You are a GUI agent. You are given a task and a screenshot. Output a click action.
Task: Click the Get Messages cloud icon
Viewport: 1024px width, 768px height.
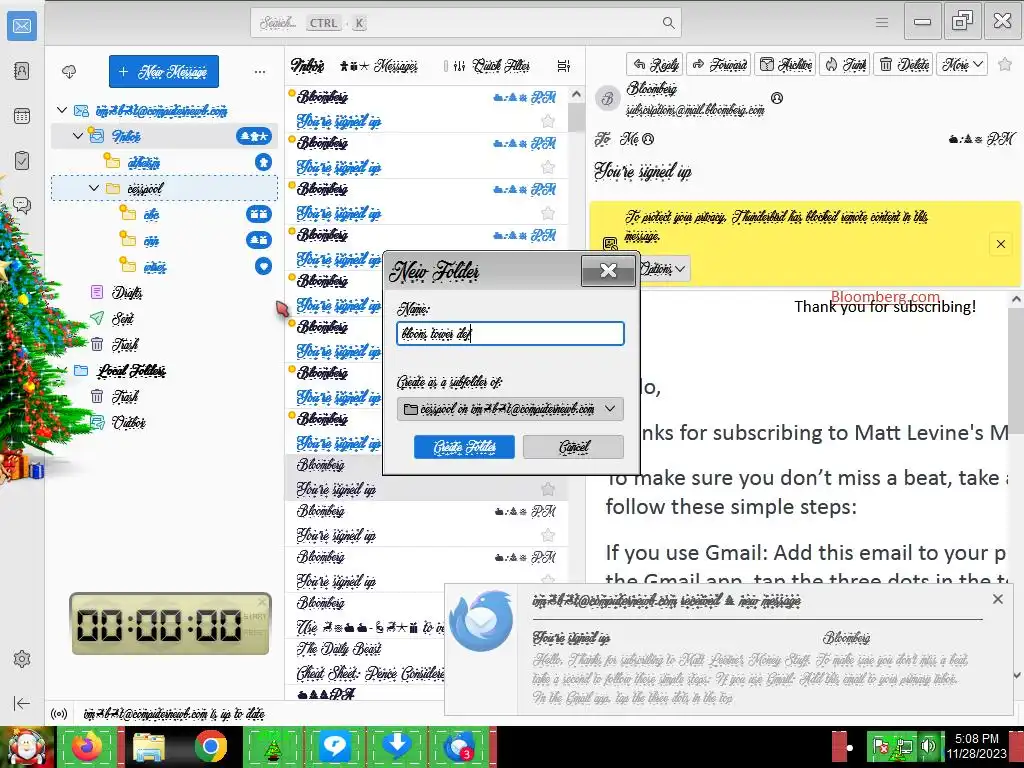click(69, 71)
